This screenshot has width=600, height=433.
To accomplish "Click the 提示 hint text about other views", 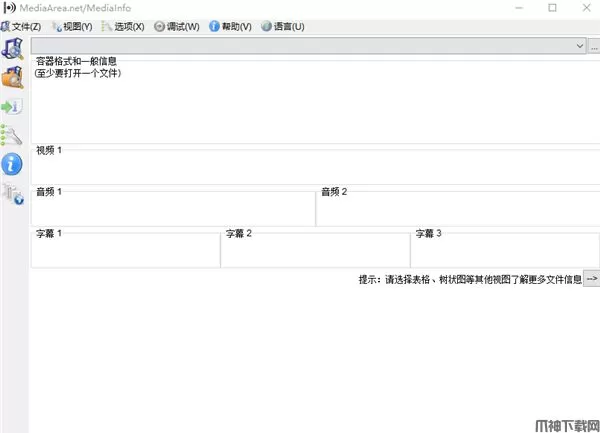I will tap(470, 280).
